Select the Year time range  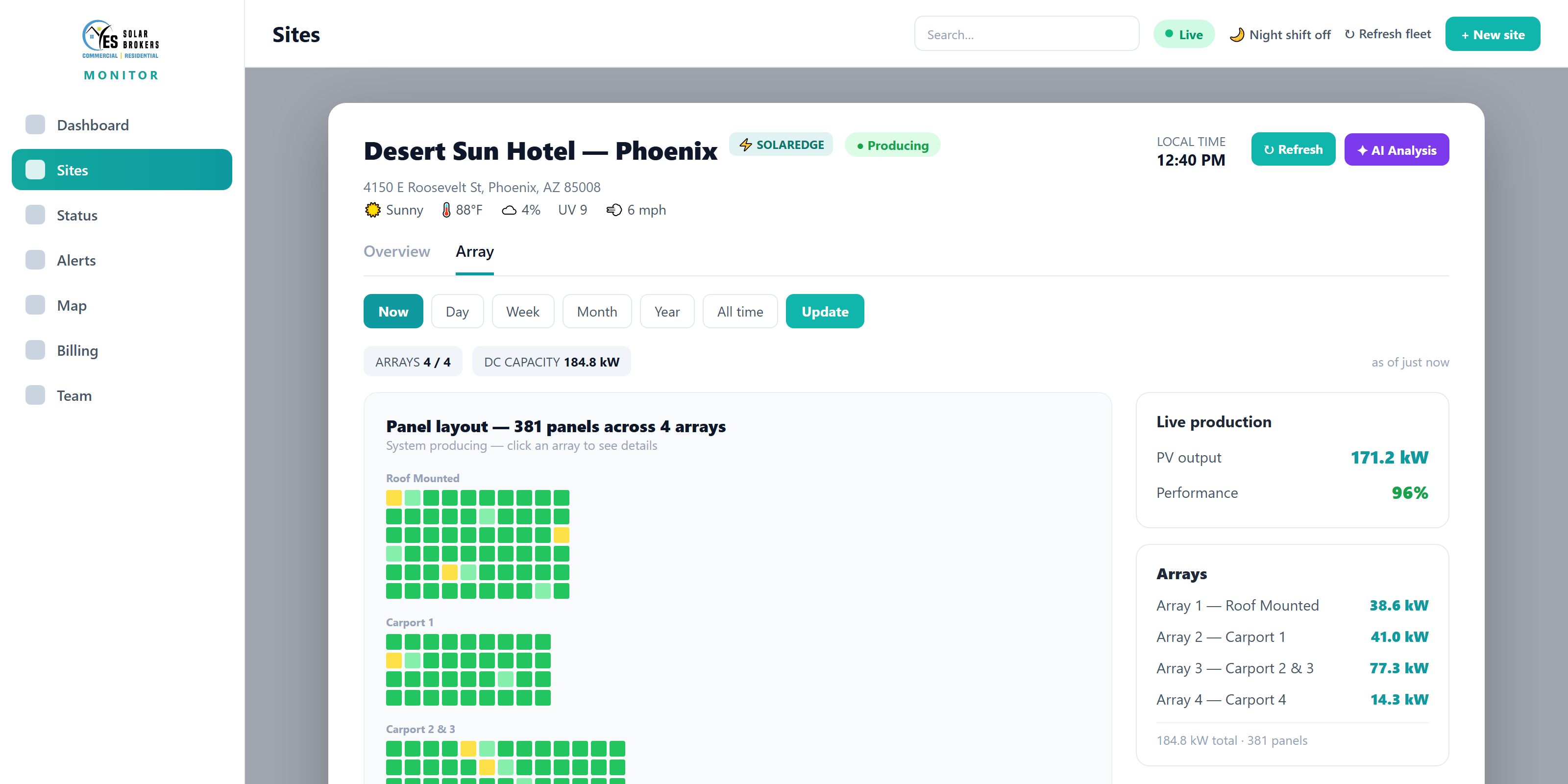point(666,311)
